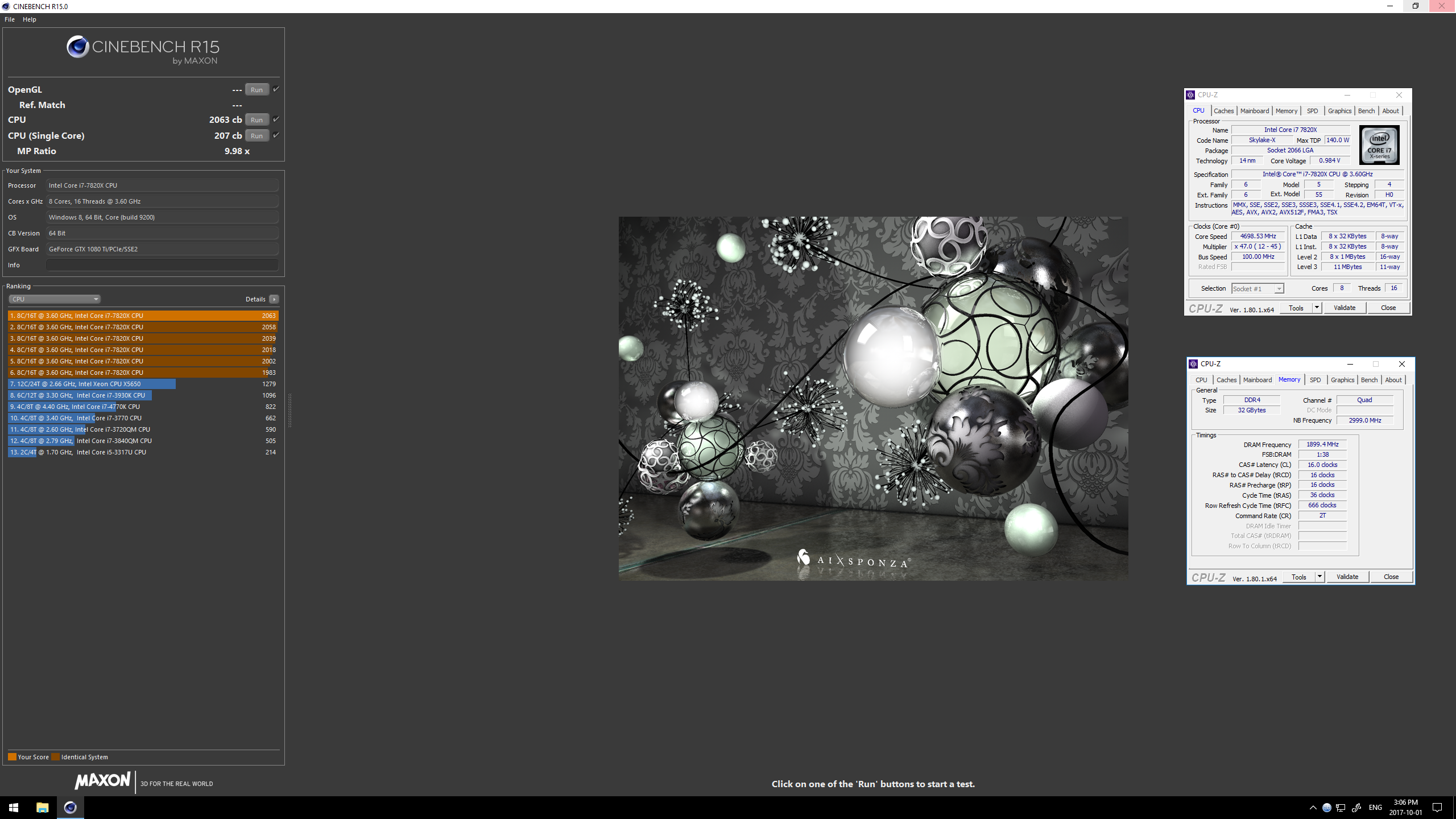This screenshot has width=1456, height=819.
Task: Click the MAXON logo
Action: (103, 780)
